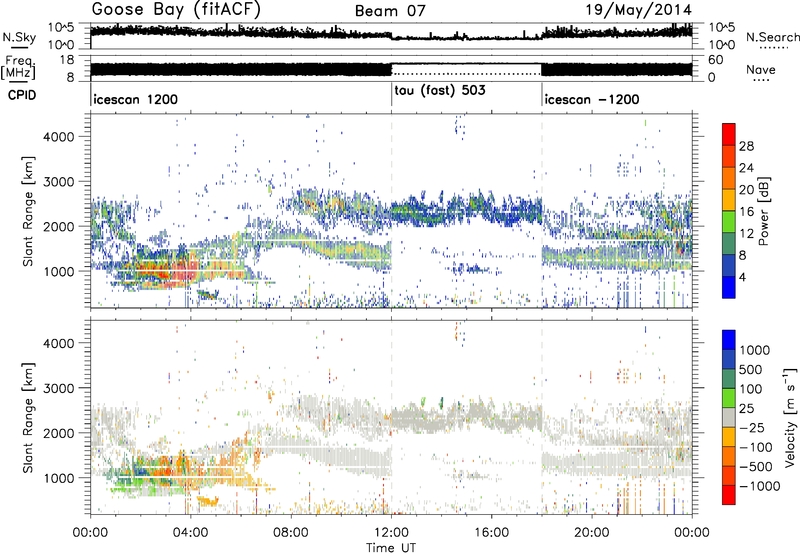The height and width of the screenshot is (554, 800).
Task: Click the "N.Search" legend label
Action: tap(772, 37)
